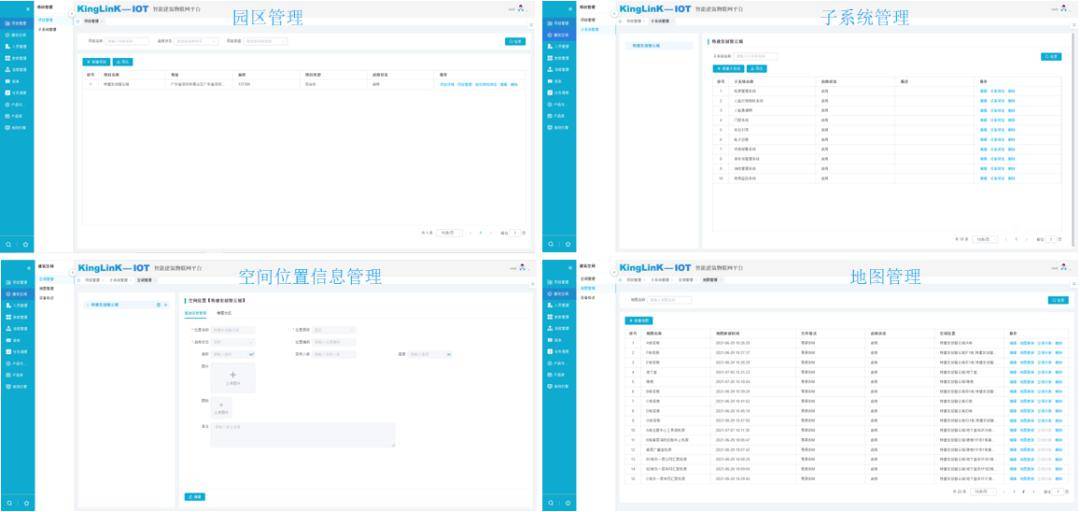Screen dimensions: 1080x512
Task: Select highlighted tree node in 子系统管理 left pane
Action: click(657, 45)
